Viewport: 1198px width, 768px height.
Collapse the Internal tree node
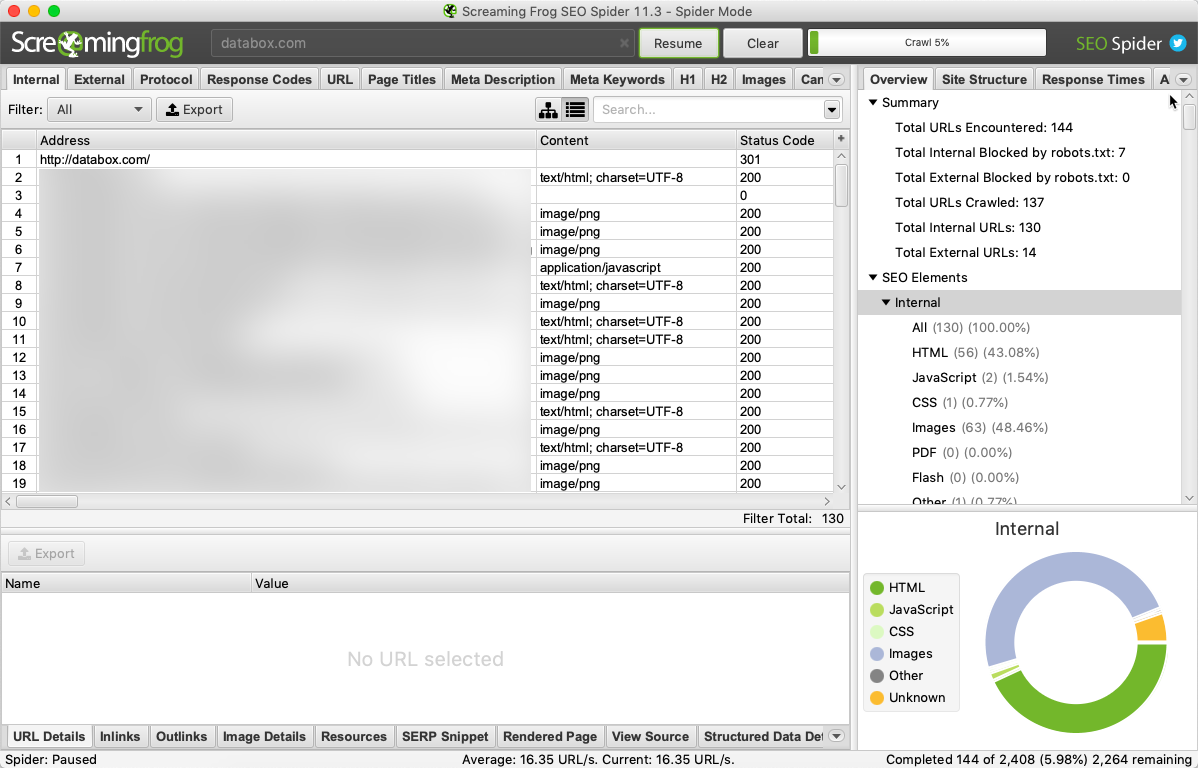tap(886, 303)
